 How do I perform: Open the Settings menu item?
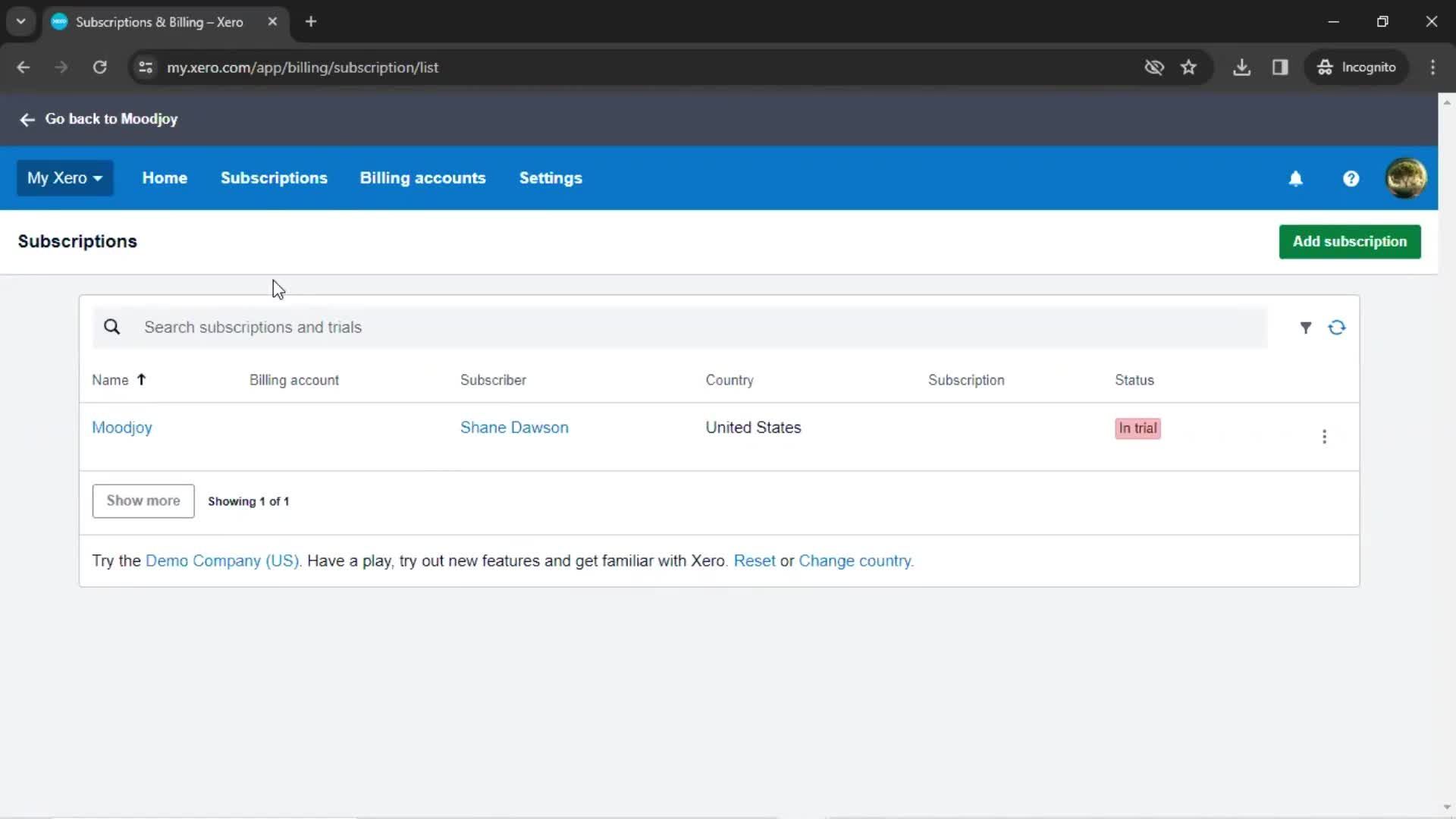[x=551, y=178]
